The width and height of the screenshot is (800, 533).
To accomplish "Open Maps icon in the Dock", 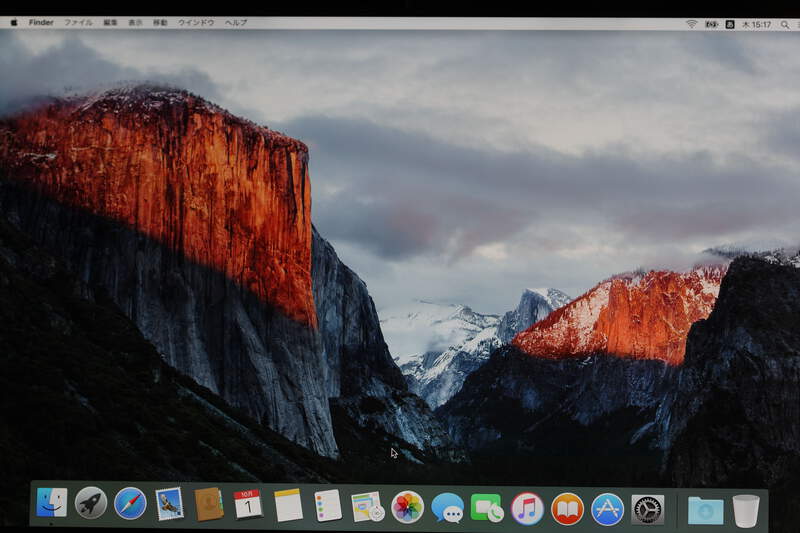I will 367,506.
